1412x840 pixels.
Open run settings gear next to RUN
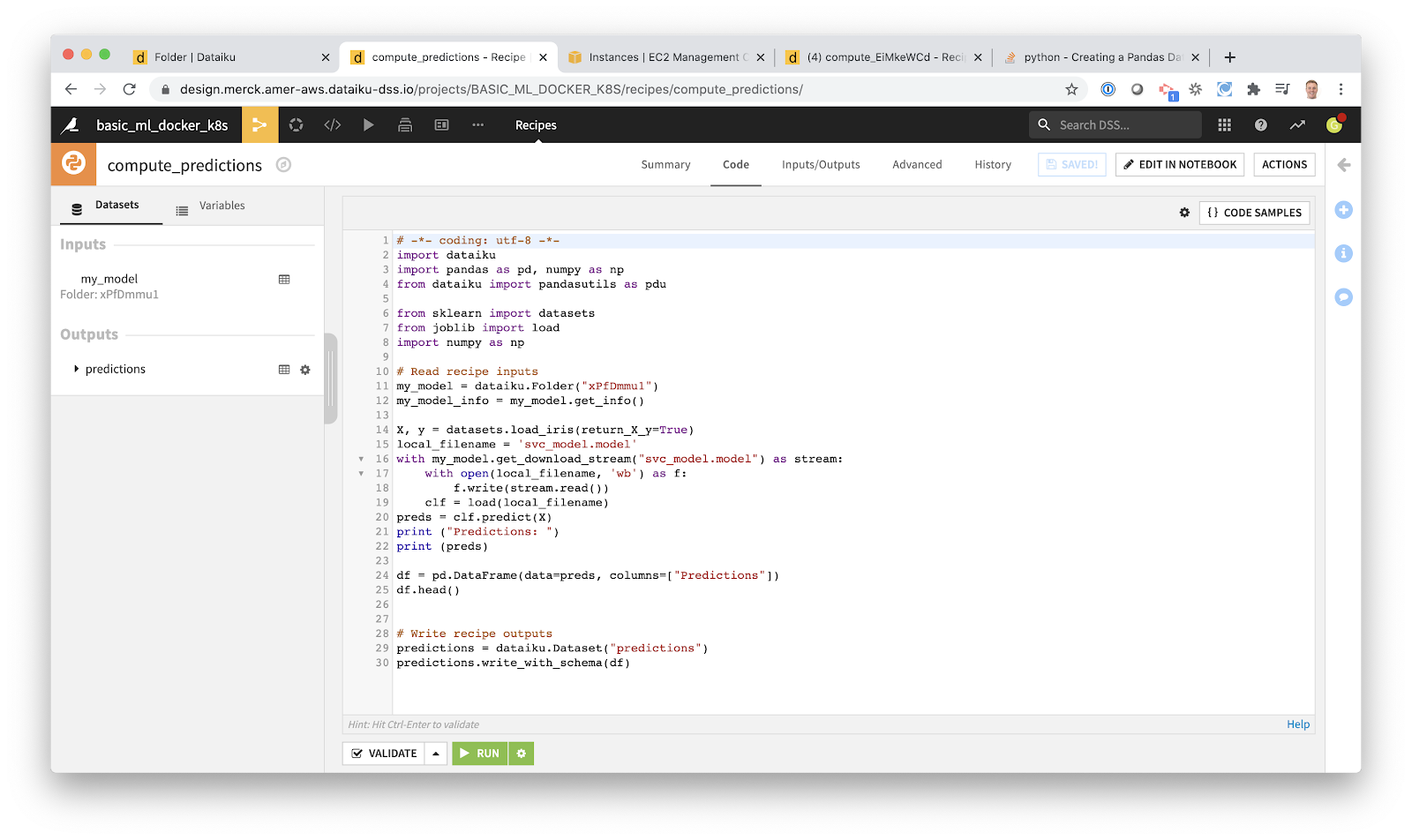[x=522, y=754]
